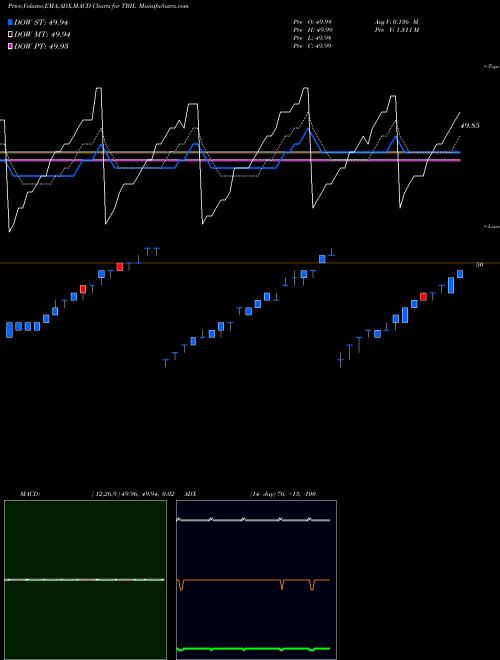Viewport: 500px width, 660px height.
Task: Click the 'Pre O: 49.98' value
Action: pos(312,22)
